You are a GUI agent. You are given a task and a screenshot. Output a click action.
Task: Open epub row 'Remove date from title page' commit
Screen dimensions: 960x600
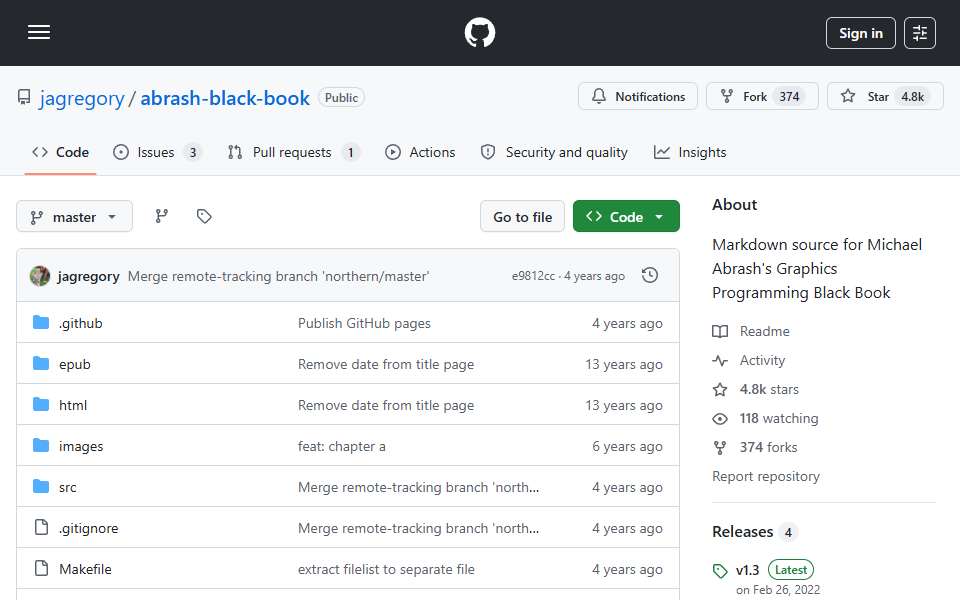386,364
